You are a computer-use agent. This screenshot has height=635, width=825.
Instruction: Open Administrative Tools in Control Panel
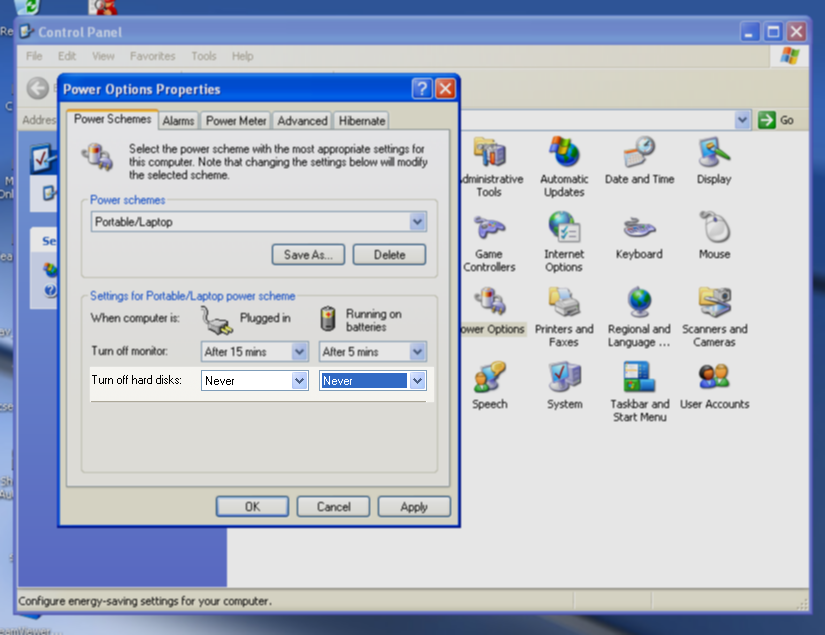tap(491, 167)
